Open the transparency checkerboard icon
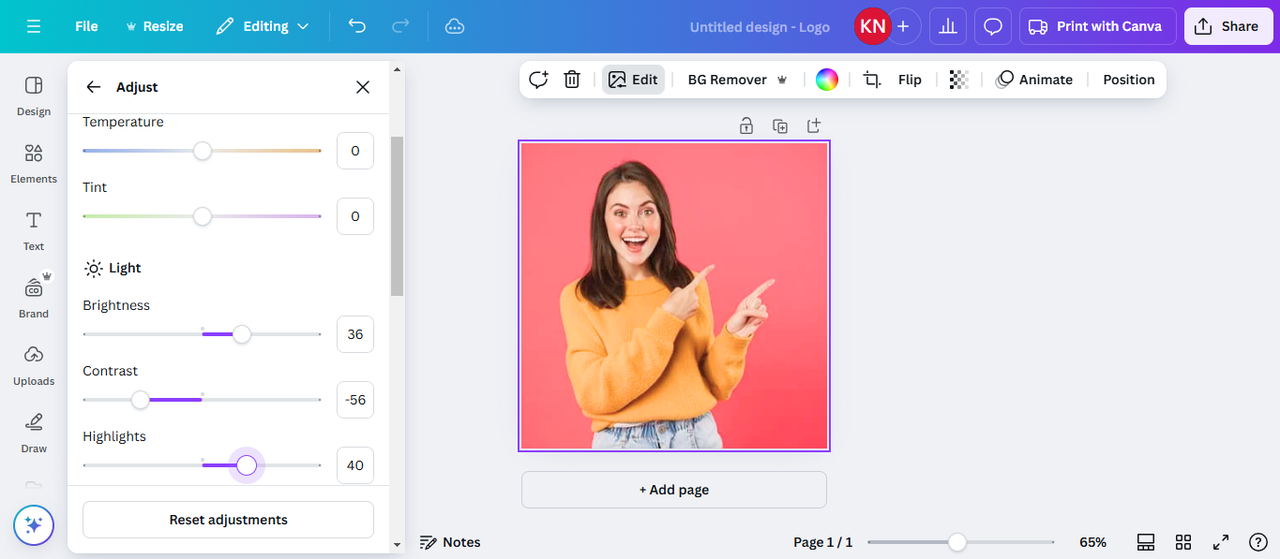Image resolution: width=1280 pixels, height=559 pixels. [959, 80]
